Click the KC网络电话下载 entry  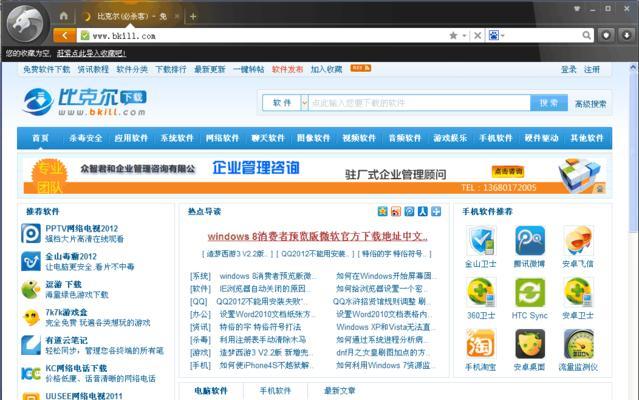click(76, 368)
